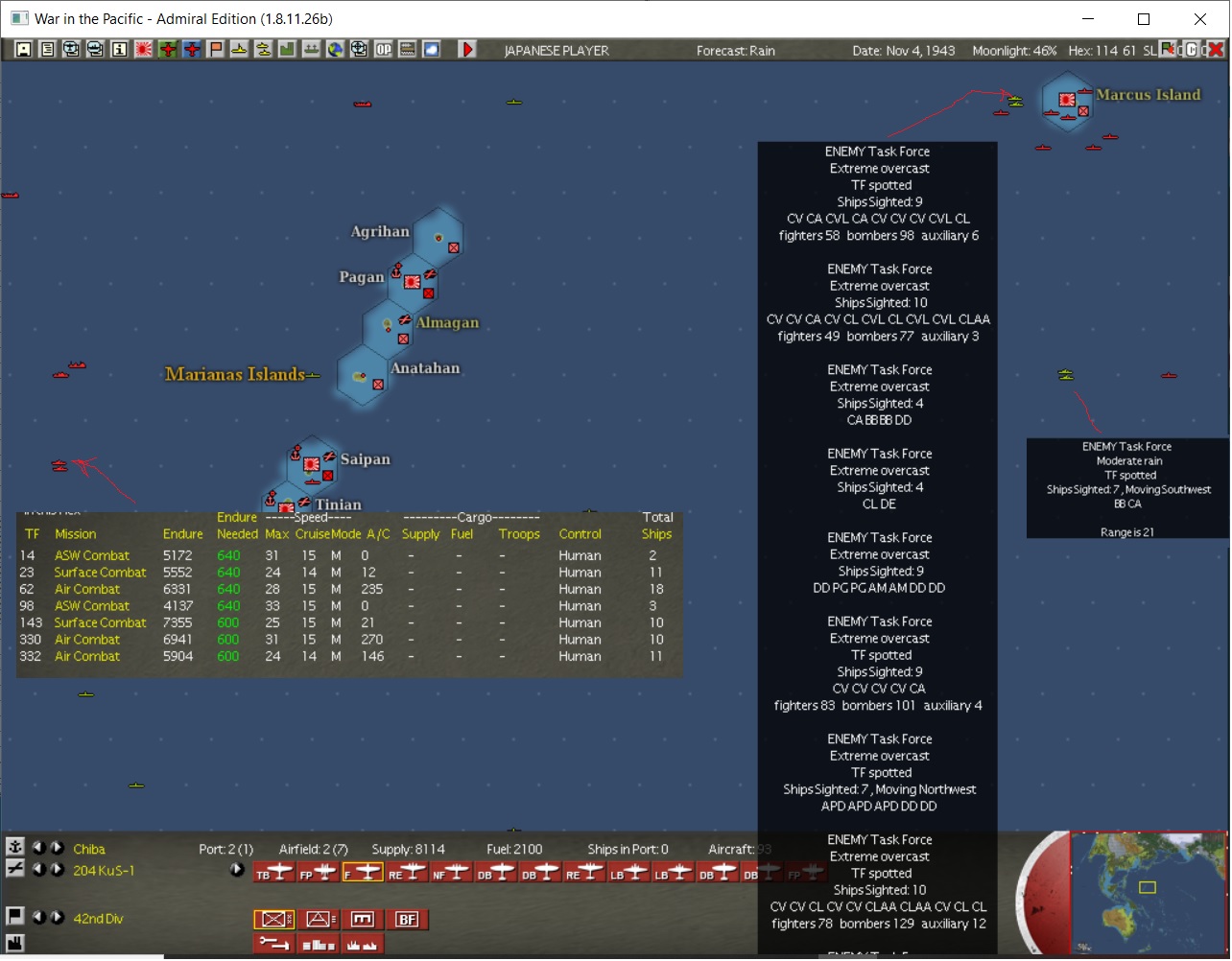Click the key-shaped icon in bottom row
Screen dimensions: 1232x961
tap(274, 945)
